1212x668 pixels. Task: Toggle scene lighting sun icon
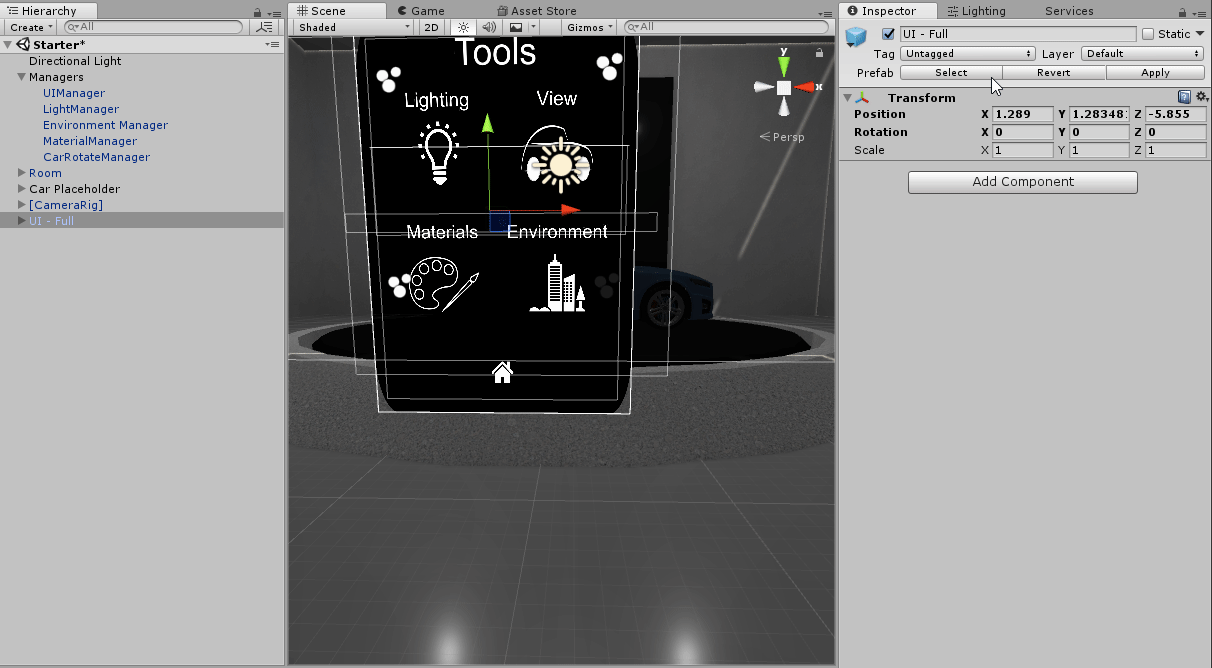click(464, 27)
